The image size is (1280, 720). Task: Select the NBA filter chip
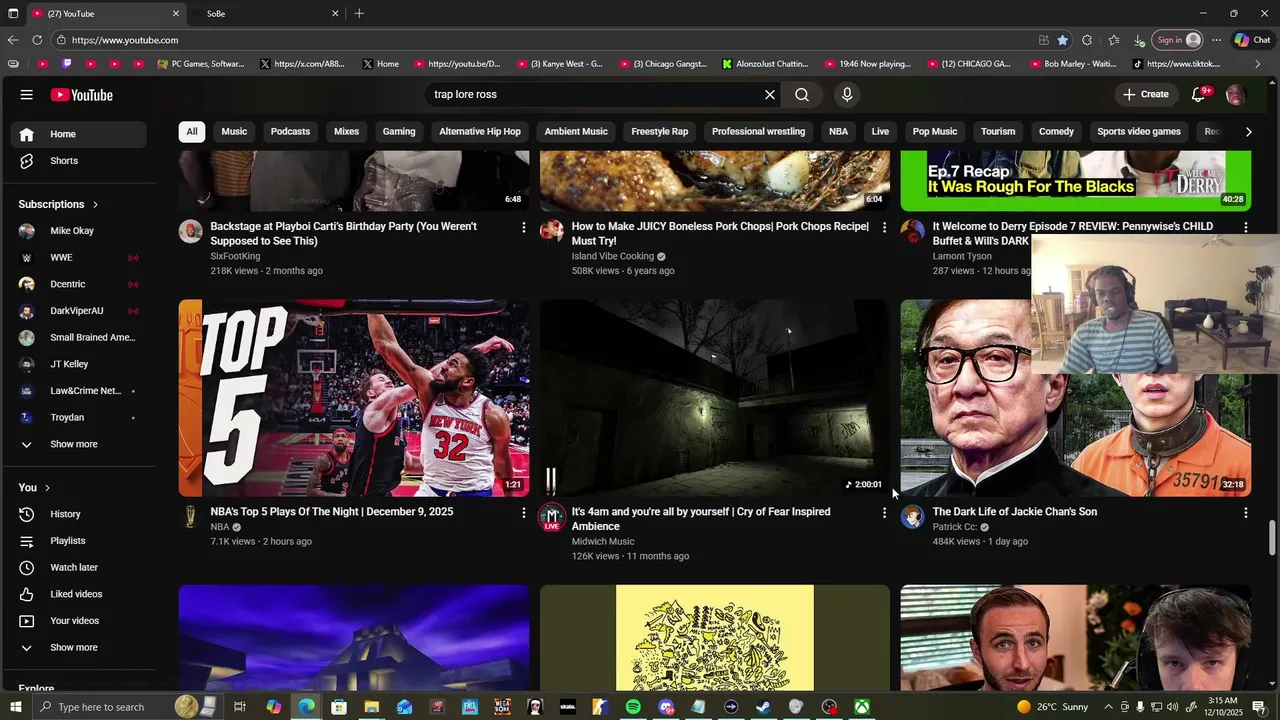(838, 132)
